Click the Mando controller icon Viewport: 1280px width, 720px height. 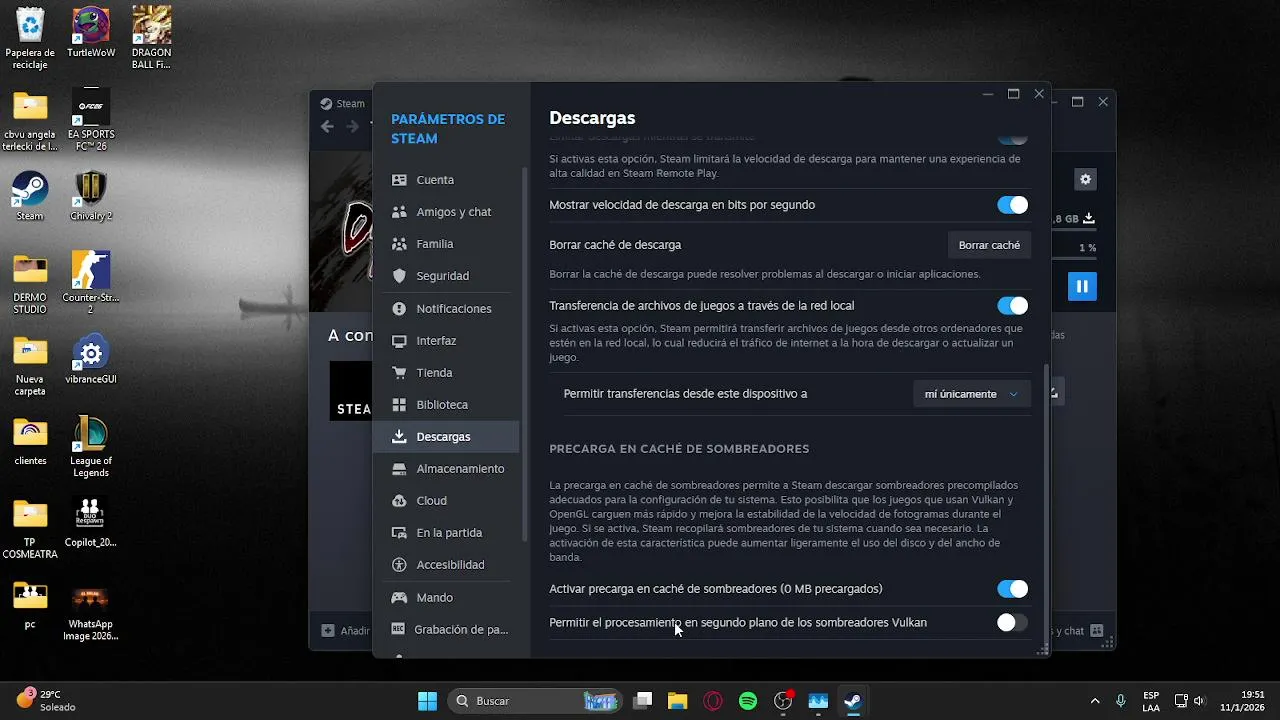click(399, 598)
